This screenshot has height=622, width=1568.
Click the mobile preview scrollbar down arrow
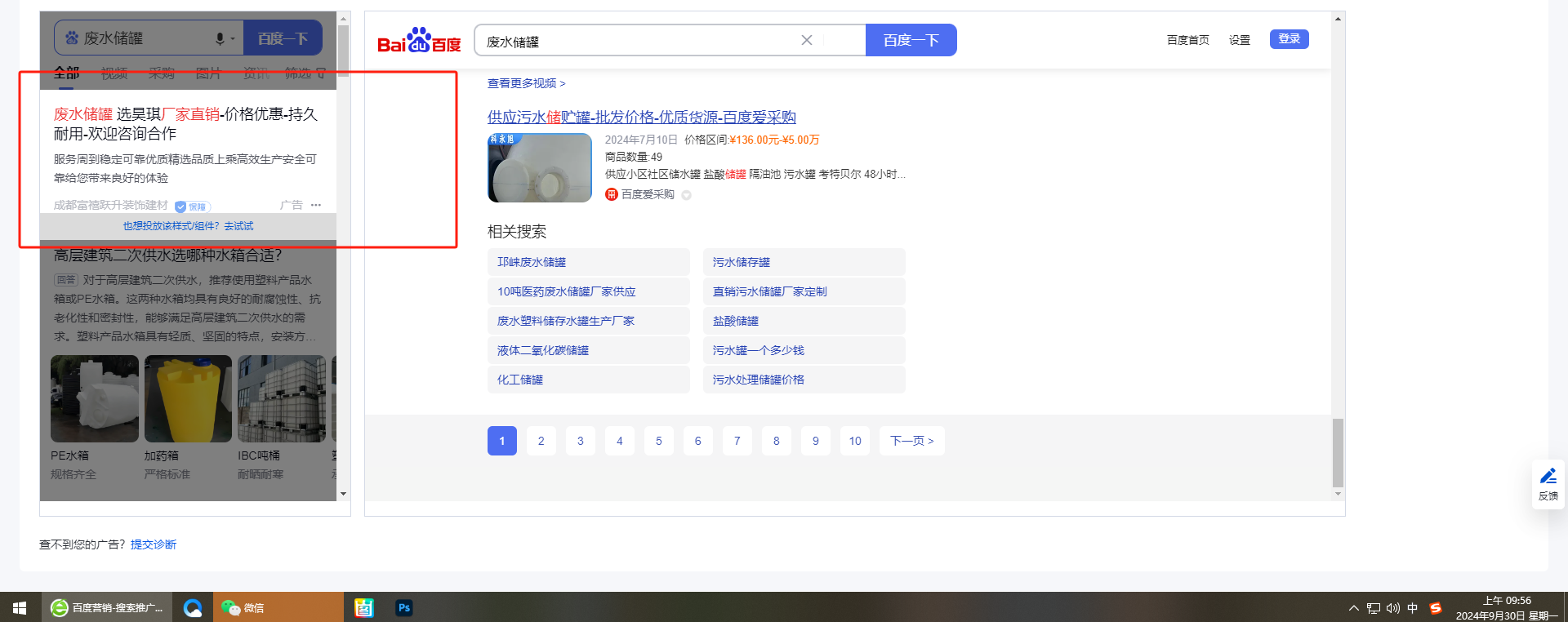[344, 494]
